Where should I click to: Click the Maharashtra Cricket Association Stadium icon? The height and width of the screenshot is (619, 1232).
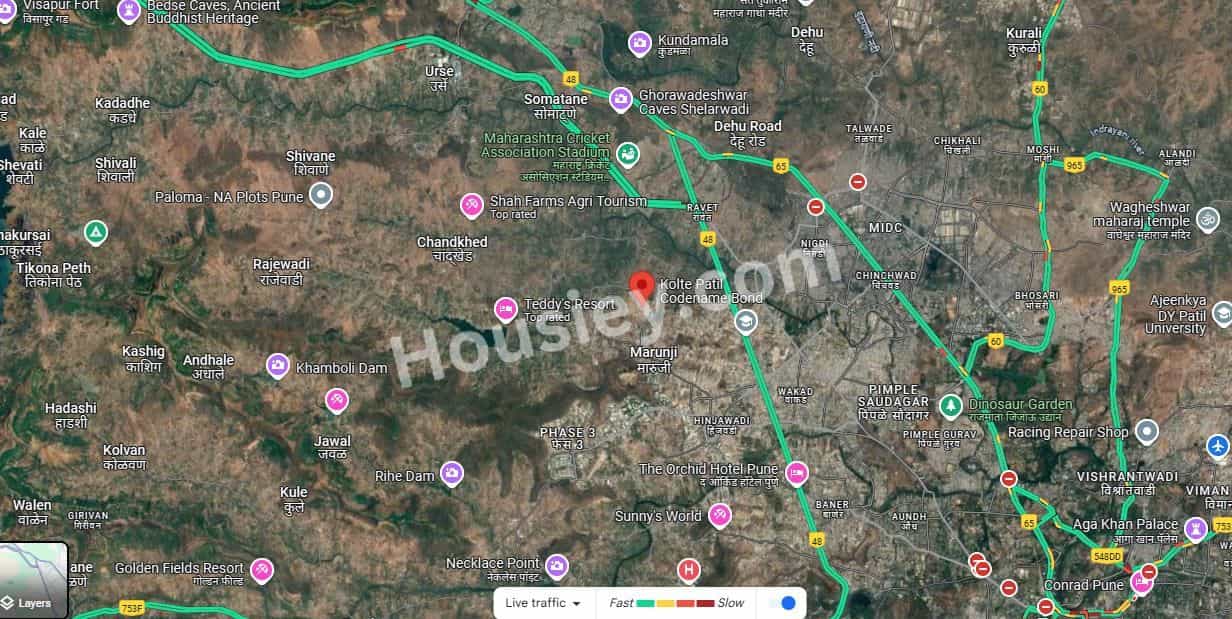(x=628, y=153)
